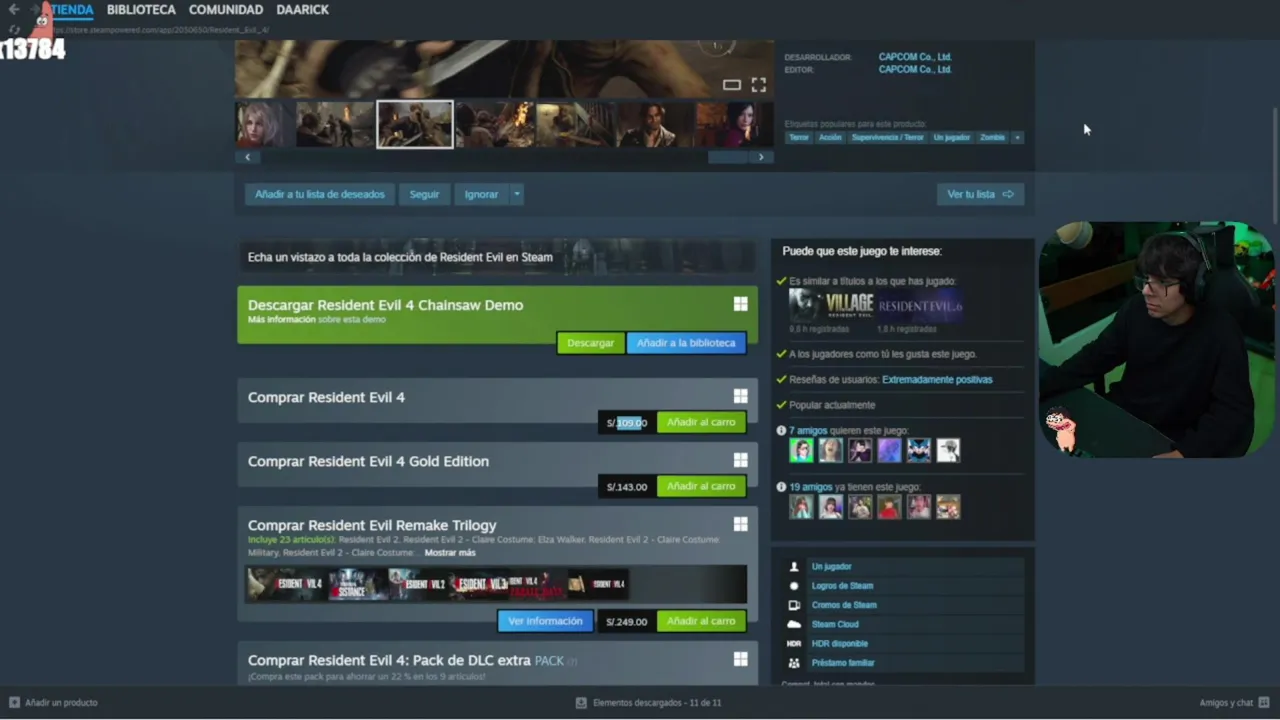The width and height of the screenshot is (1280, 720).
Task: Click the Acción tag
Action: click(830, 137)
